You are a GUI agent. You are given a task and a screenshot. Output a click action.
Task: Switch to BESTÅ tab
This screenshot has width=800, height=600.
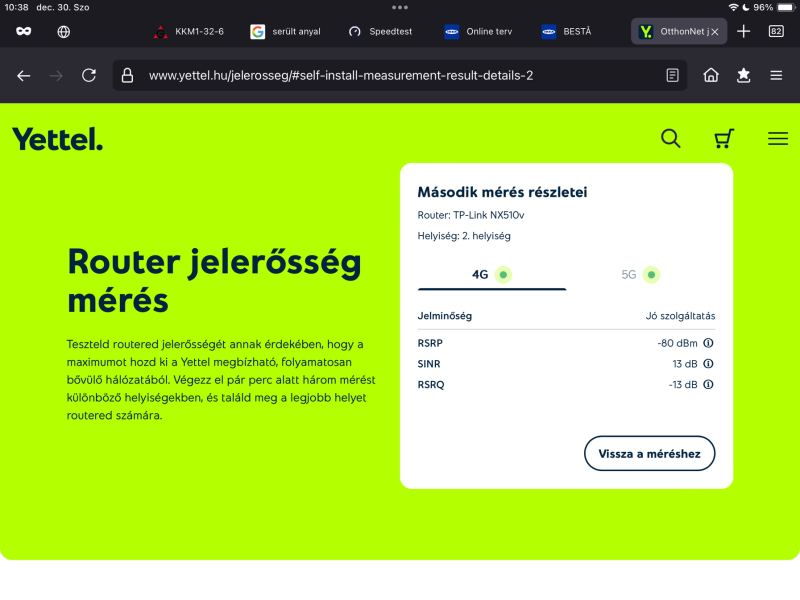(x=566, y=32)
